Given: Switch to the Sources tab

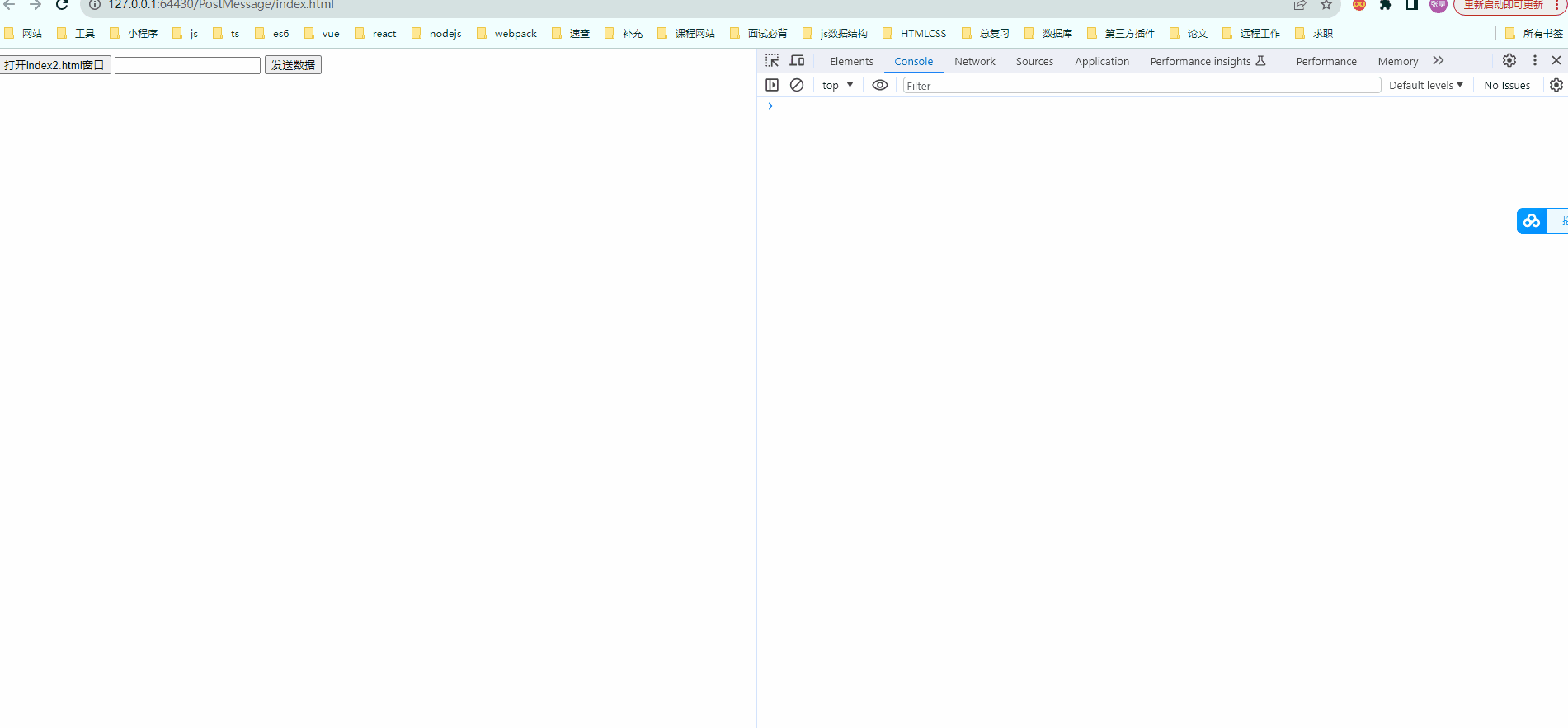Looking at the screenshot, I should pos(1034,62).
